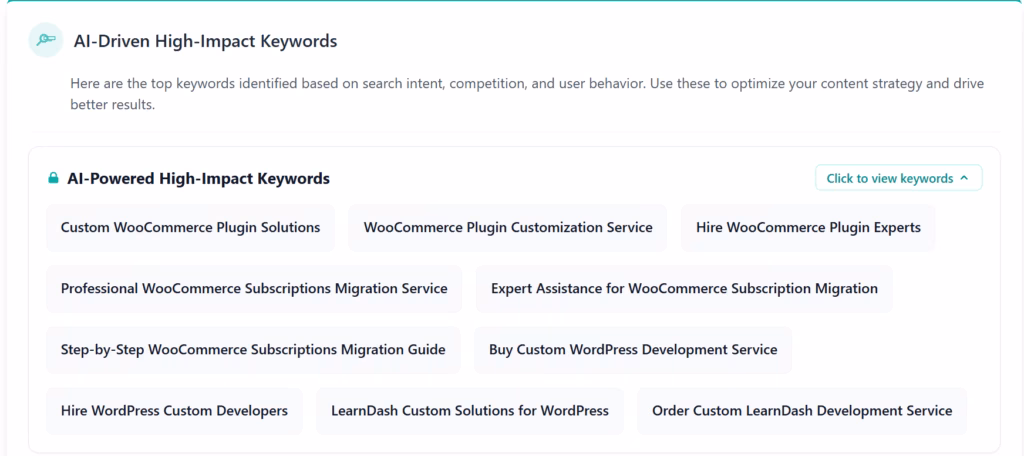Select 'WooCommerce Plugin Customization Service' keyword chip

tap(507, 227)
